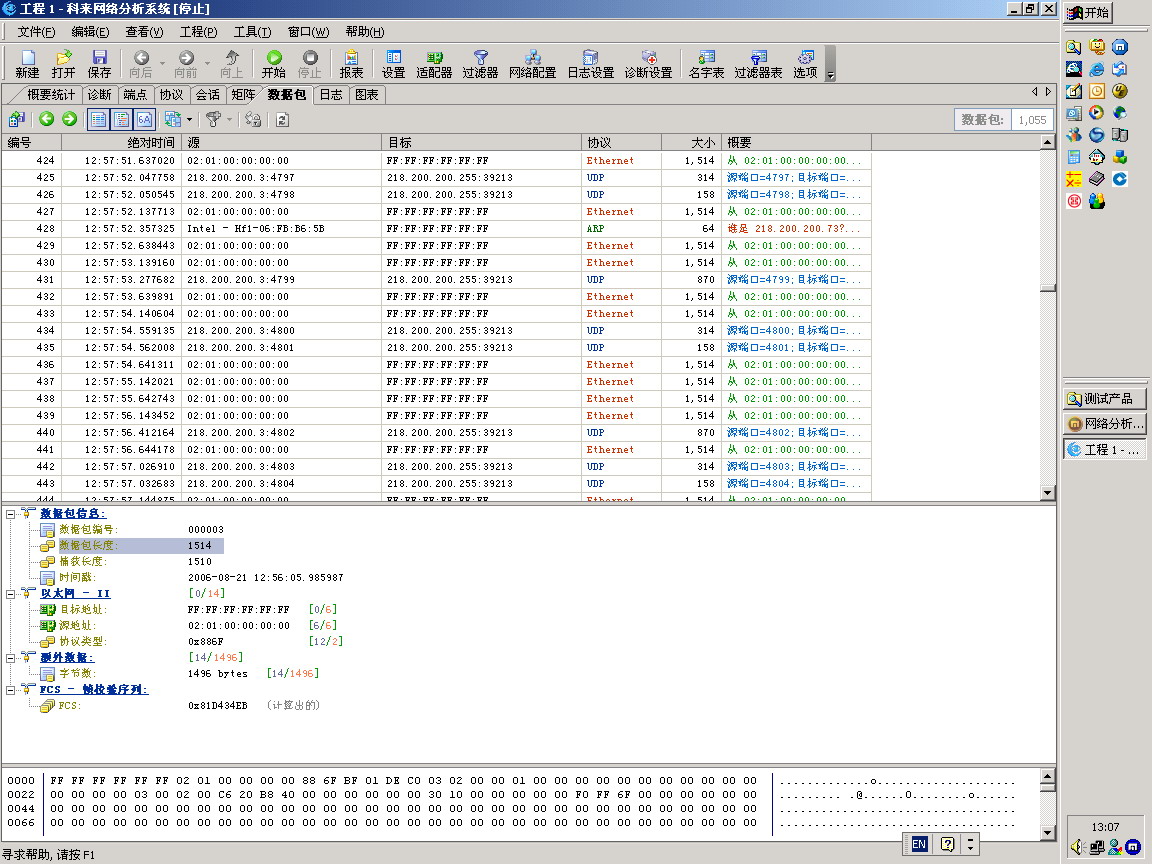Click the 诊断设置 diagnosis settings icon

click(x=648, y=64)
